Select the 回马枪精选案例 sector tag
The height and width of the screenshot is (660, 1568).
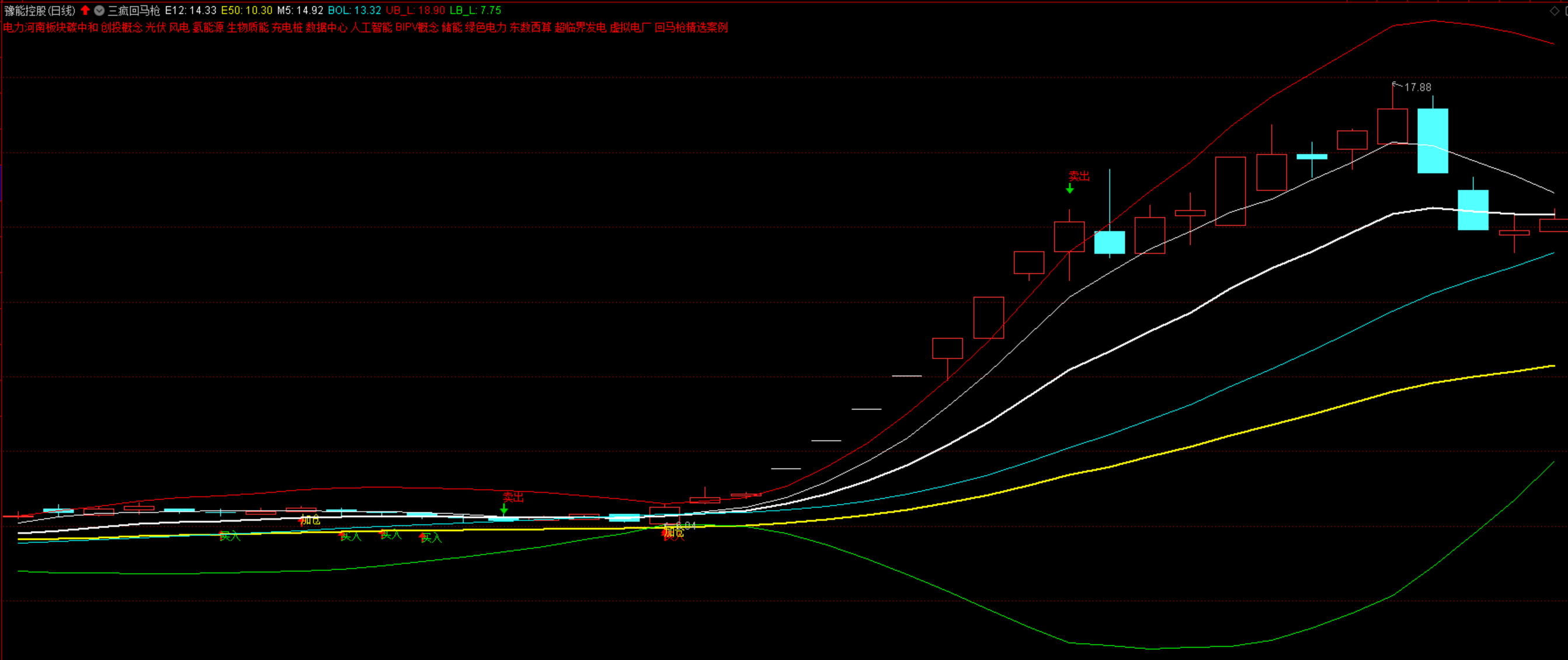pos(691,27)
